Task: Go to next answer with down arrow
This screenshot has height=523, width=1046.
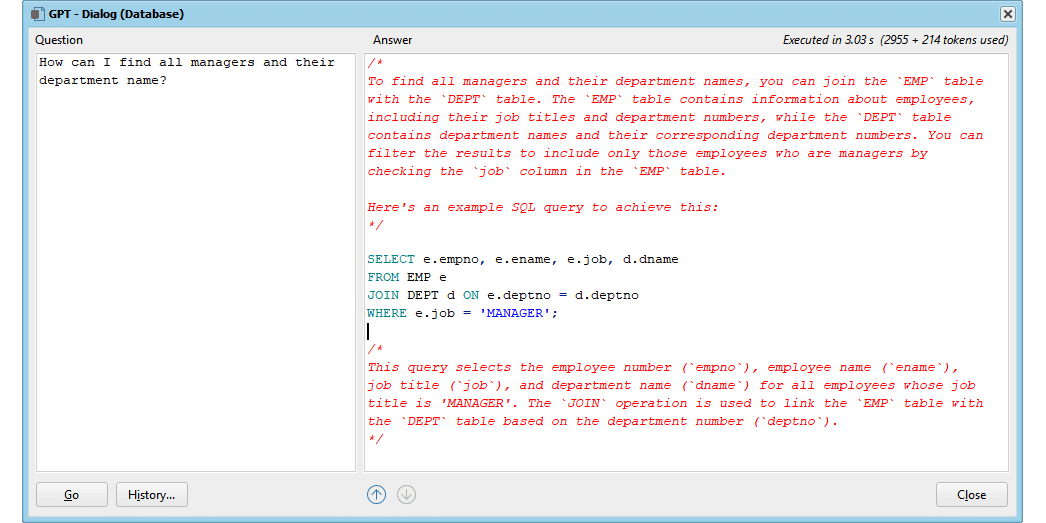Action: point(407,494)
